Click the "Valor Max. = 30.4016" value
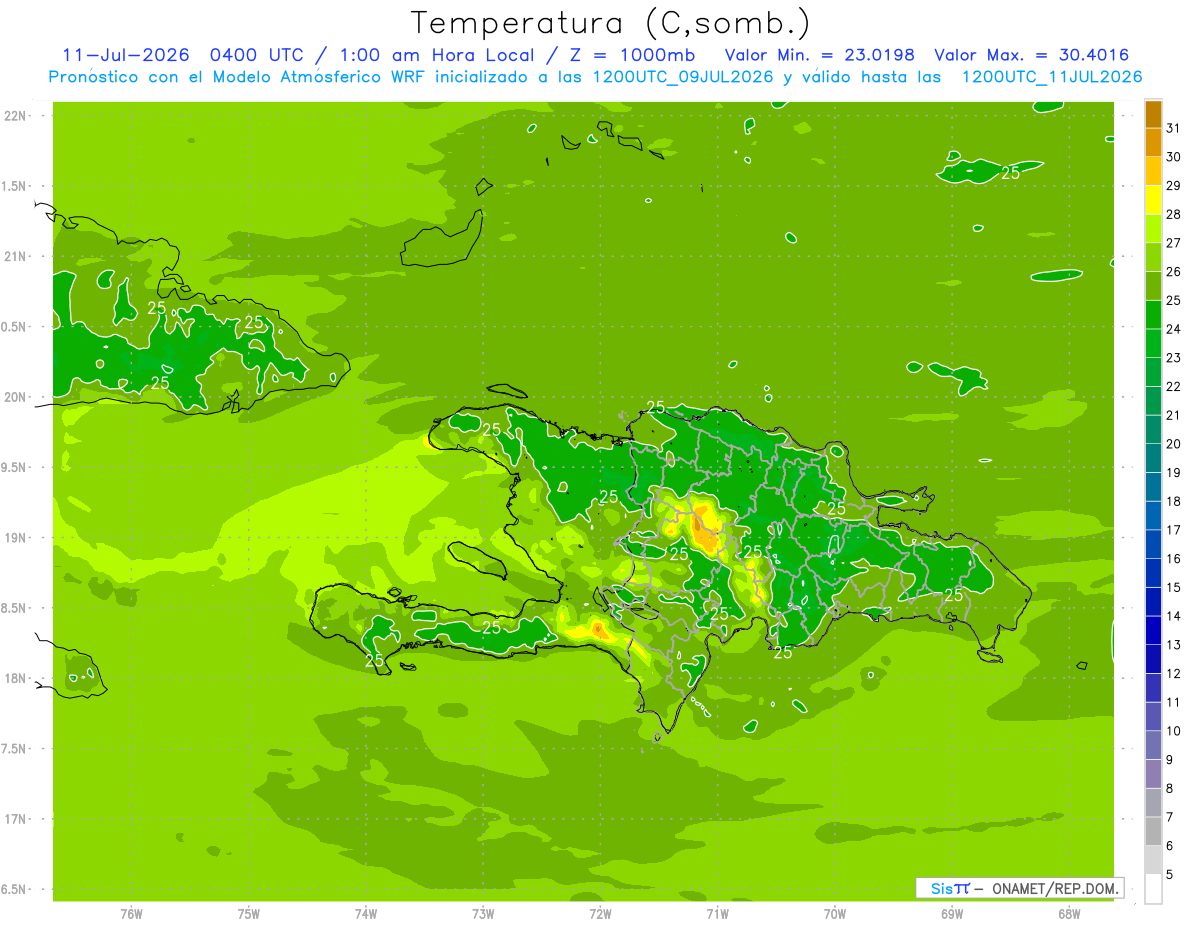The image size is (1200, 927). click(x=1032, y=55)
